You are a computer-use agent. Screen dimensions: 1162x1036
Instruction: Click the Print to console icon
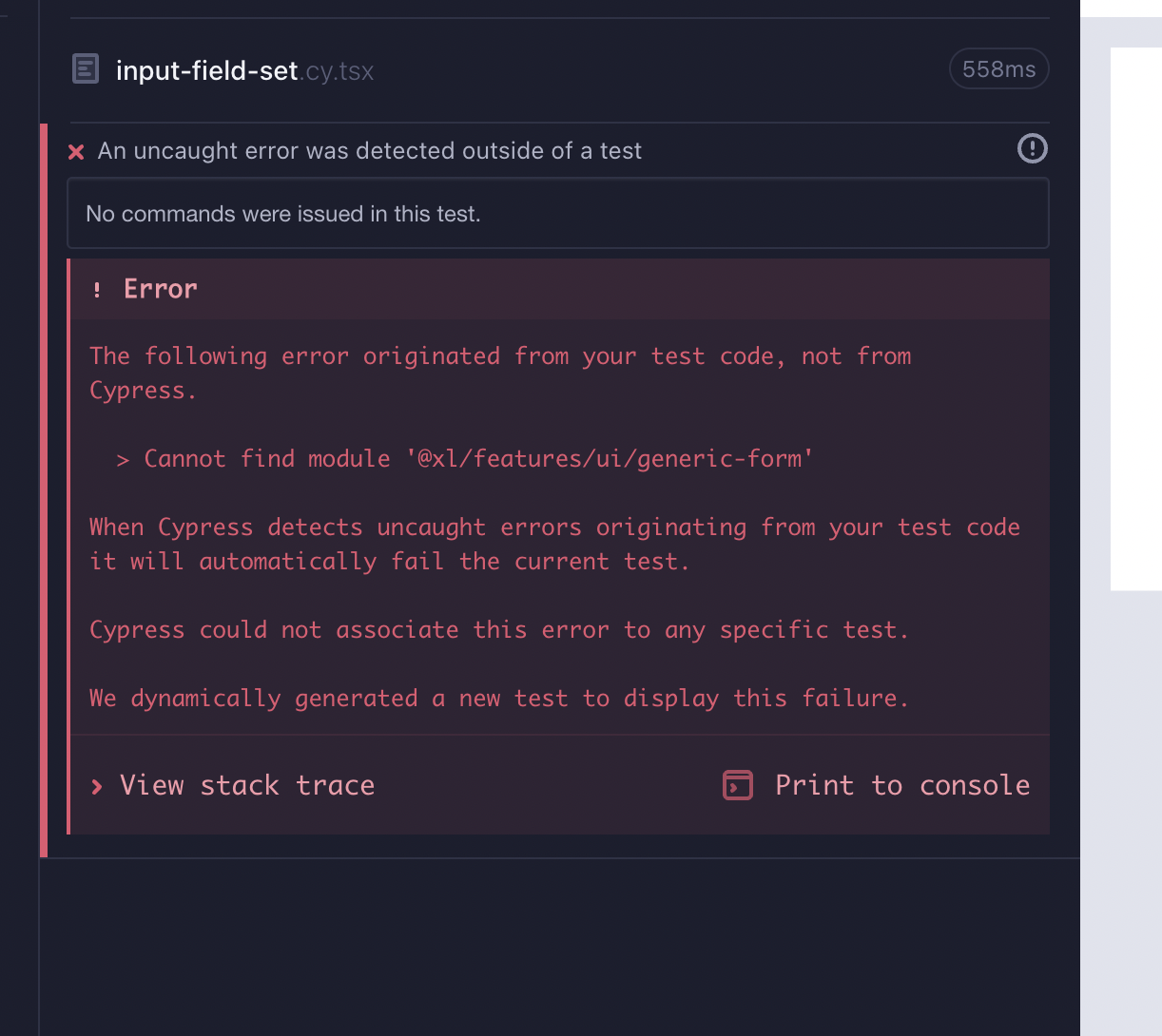click(x=738, y=785)
